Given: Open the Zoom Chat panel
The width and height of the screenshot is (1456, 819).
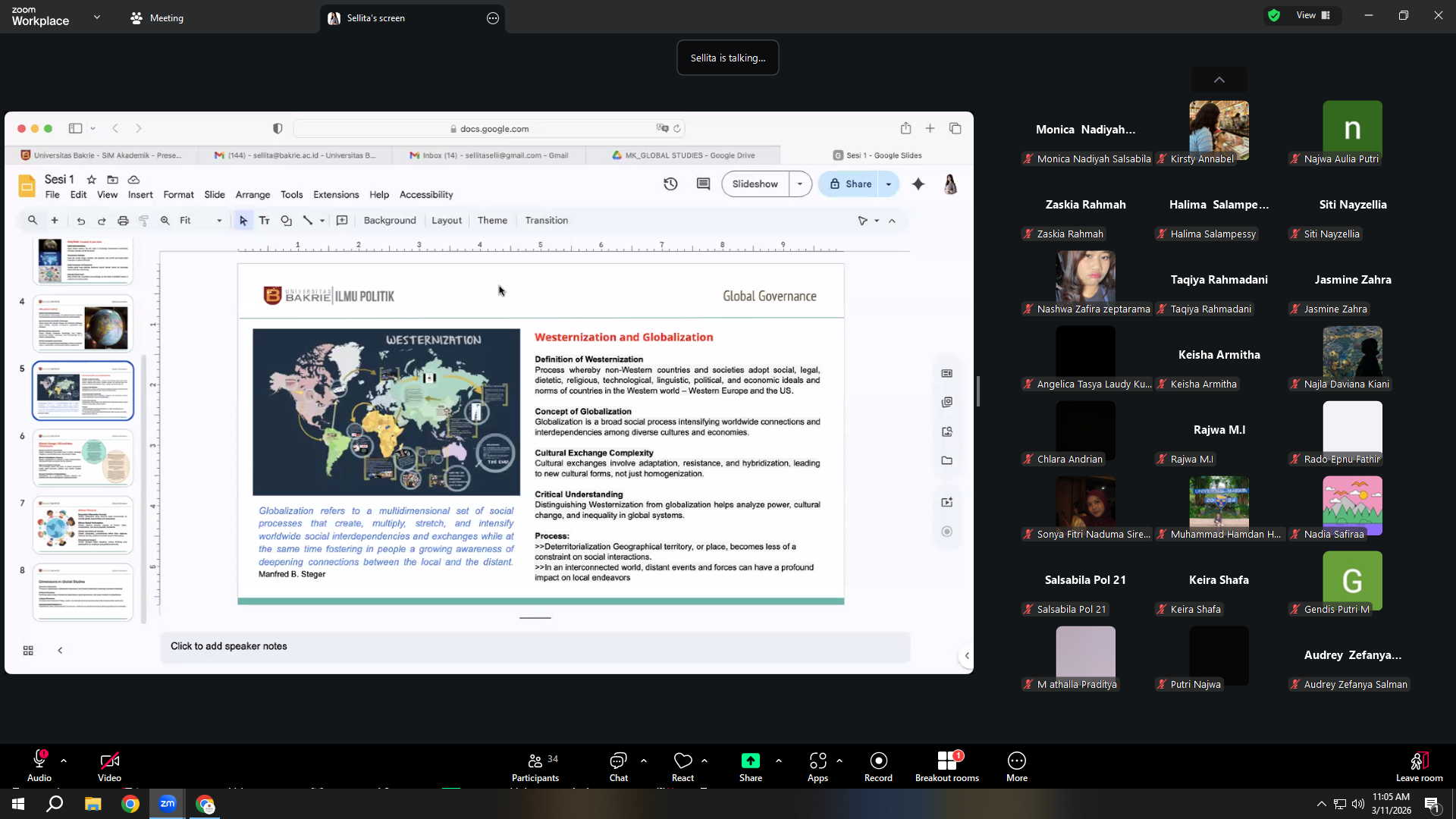Looking at the screenshot, I should [619, 766].
